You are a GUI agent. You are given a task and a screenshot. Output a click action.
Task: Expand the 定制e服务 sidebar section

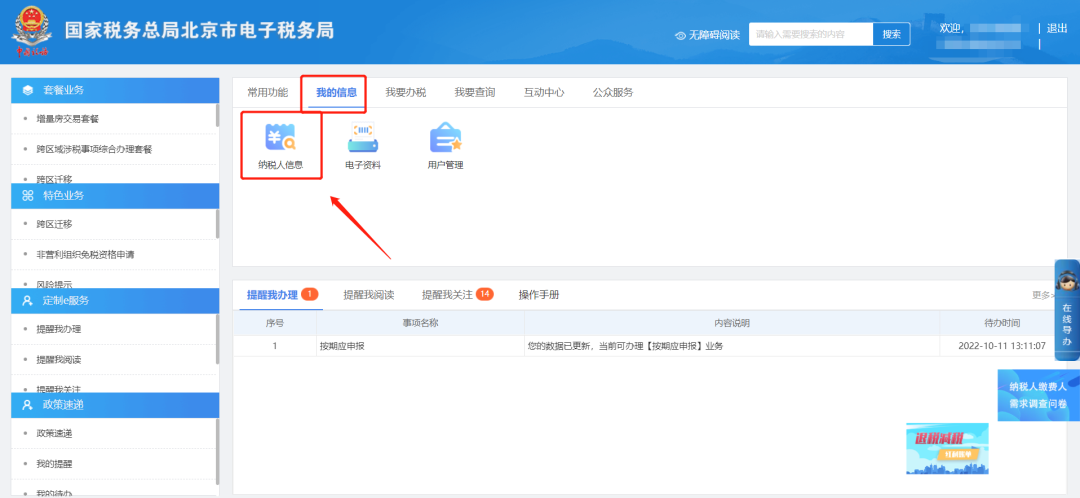coord(114,300)
